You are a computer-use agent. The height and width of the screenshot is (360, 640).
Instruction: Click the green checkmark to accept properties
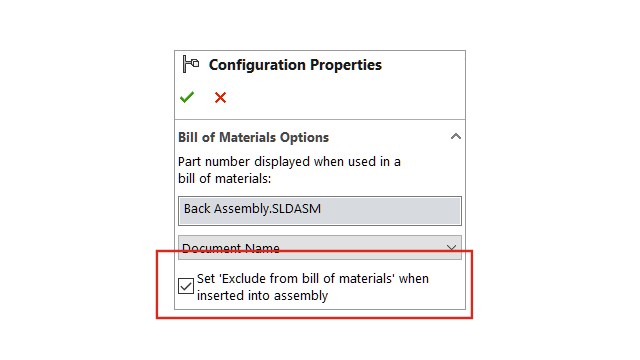187,97
